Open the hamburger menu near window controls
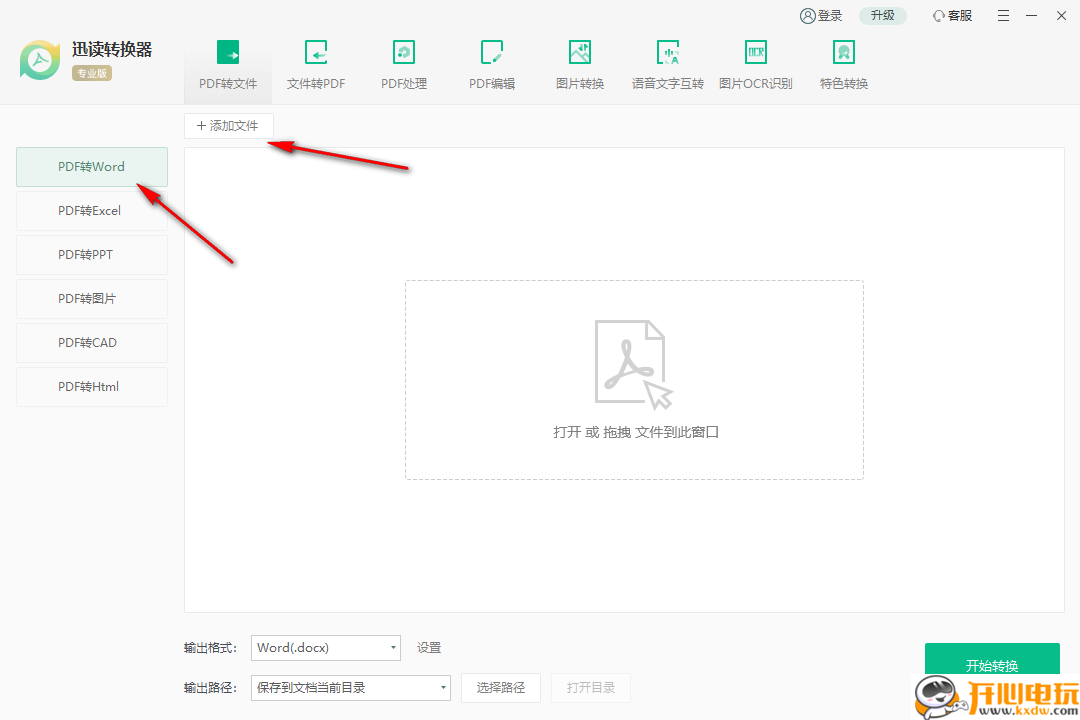Screen dimensions: 1080x720 click(1003, 16)
